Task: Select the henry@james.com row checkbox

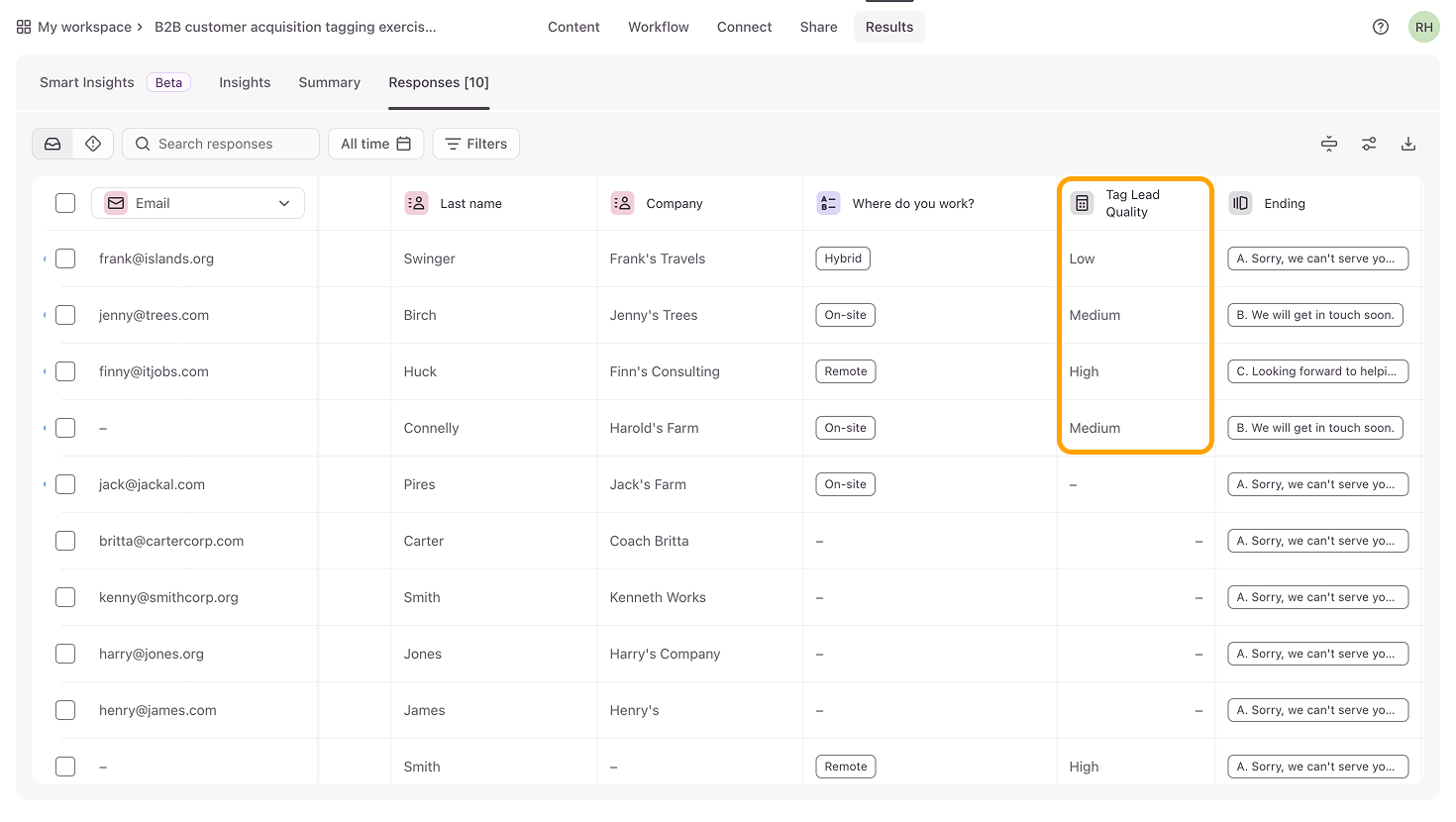Action: click(x=65, y=710)
